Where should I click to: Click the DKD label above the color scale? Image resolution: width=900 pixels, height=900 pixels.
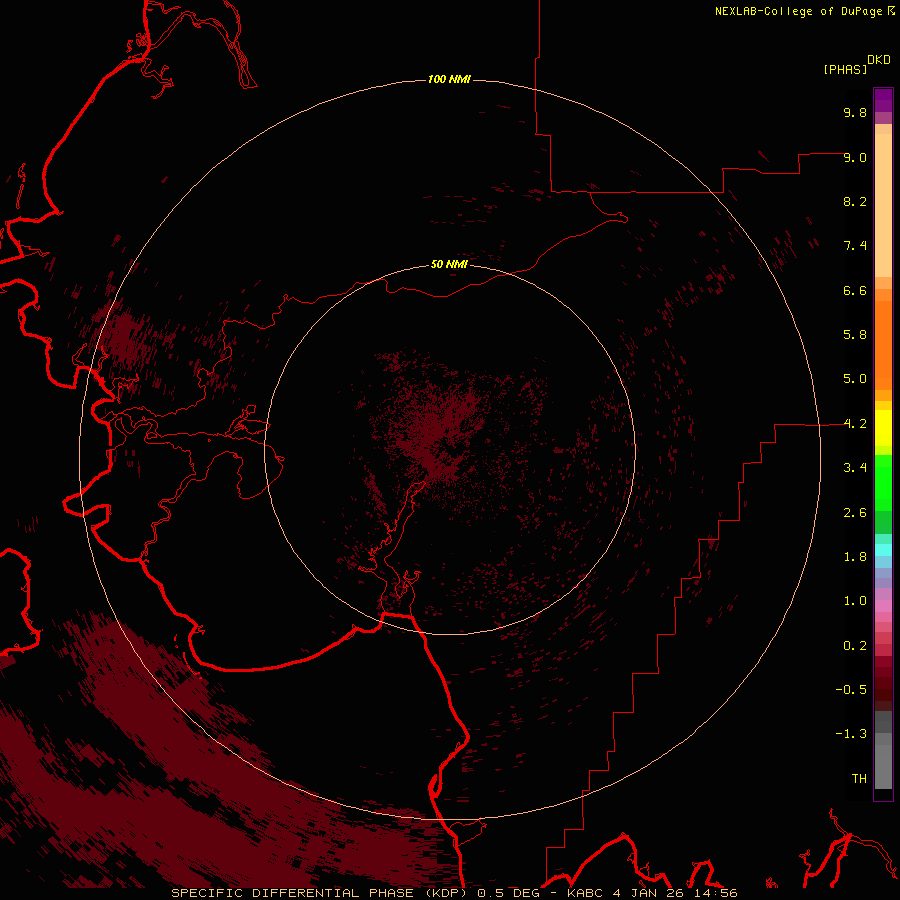879,60
